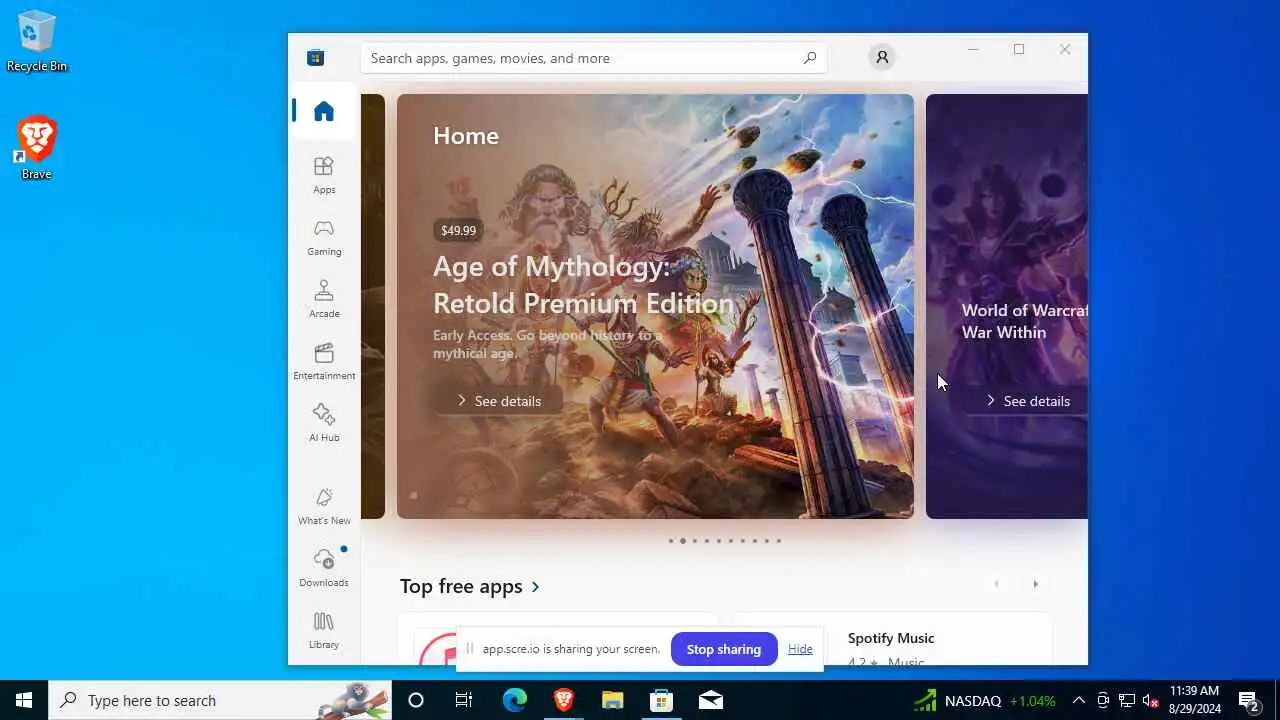
Task: Open the NASDAQ stock widget
Action: [984, 701]
